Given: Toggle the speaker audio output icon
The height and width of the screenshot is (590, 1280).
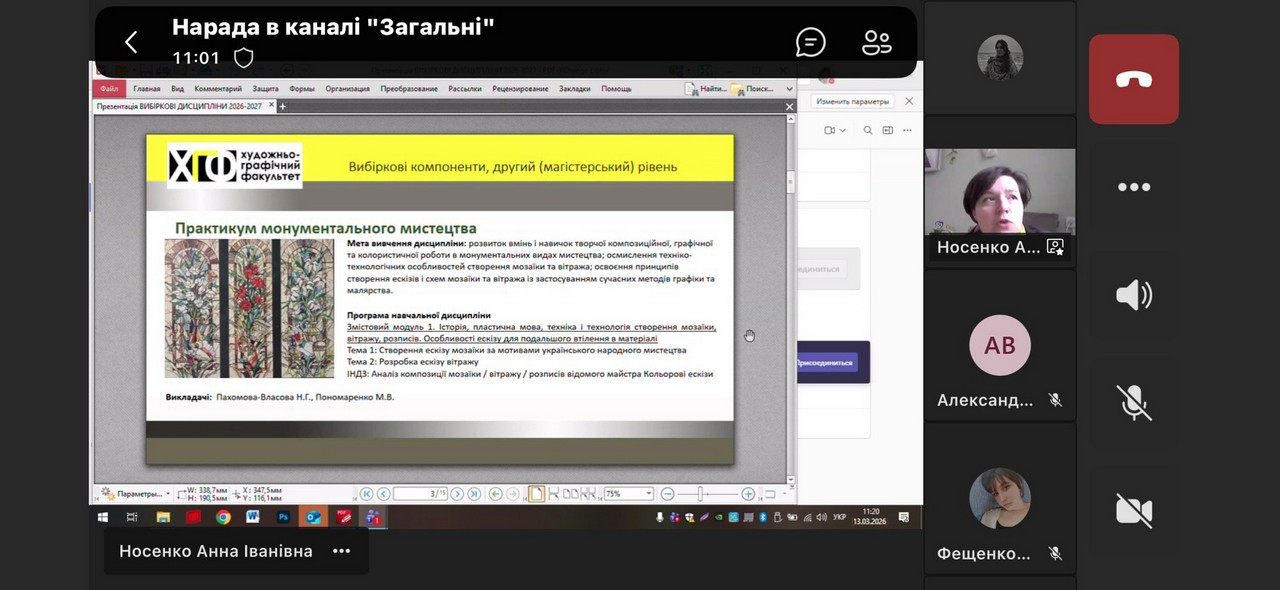Looking at the screenshot, I should (x=1134, y=295).
